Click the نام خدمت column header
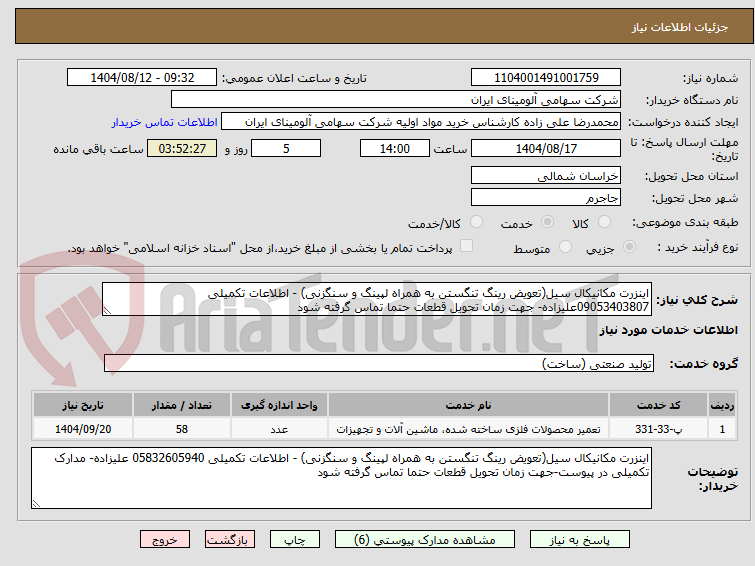 tap(469, 405)
